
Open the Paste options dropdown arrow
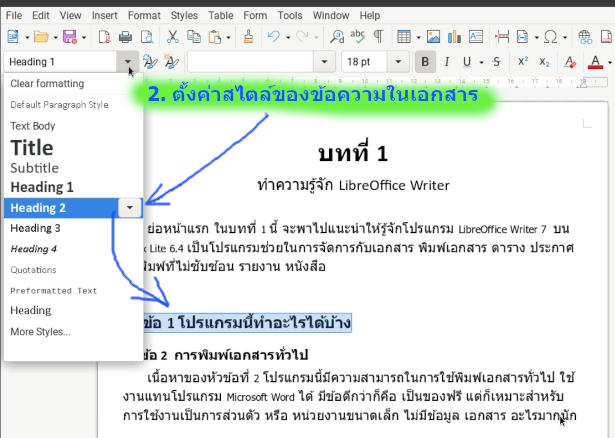[x=228, y=37]
